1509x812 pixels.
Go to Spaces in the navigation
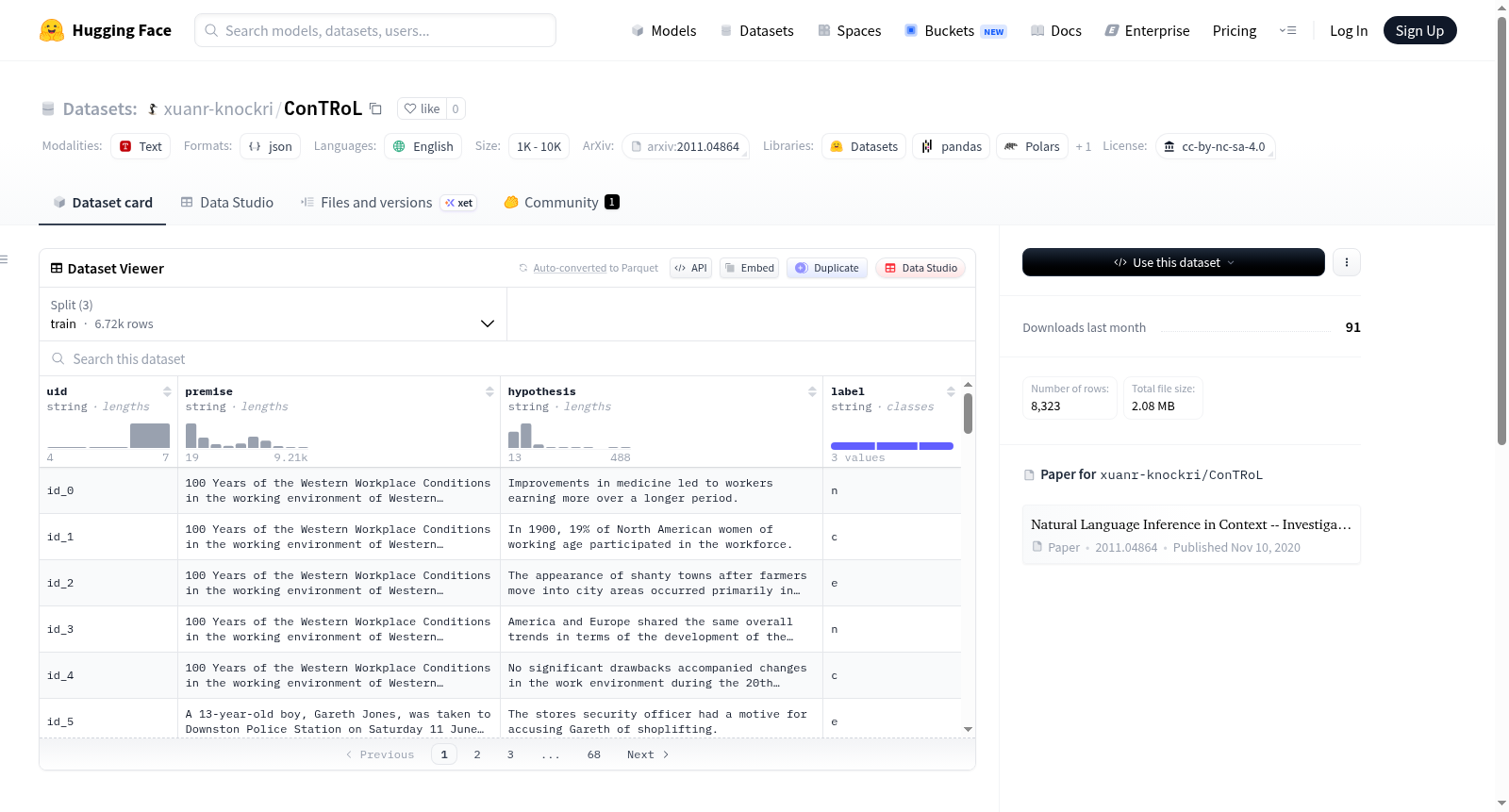pos(850,30)
